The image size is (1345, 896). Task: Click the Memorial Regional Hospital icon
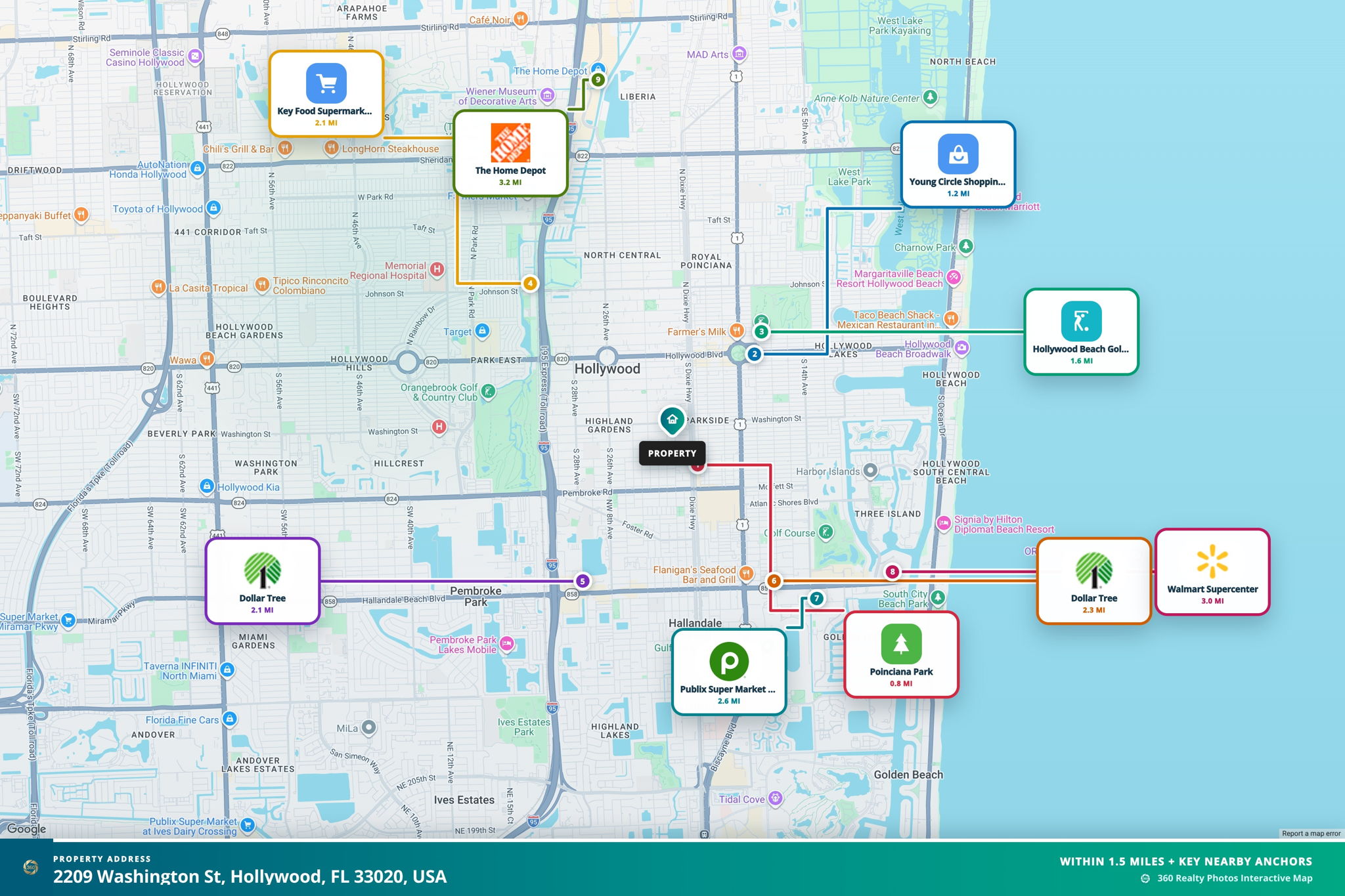coord(437,269)
